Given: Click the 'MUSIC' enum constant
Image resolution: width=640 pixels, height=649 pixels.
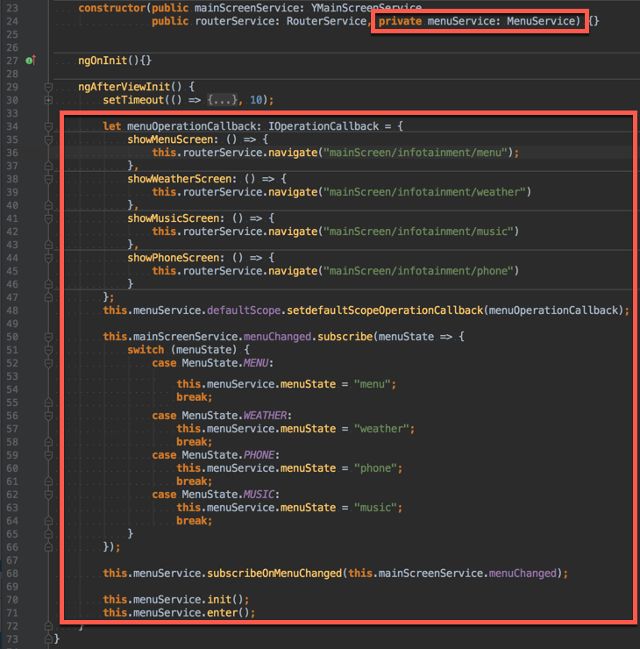Looking at the screenshot, I should 259,494.
